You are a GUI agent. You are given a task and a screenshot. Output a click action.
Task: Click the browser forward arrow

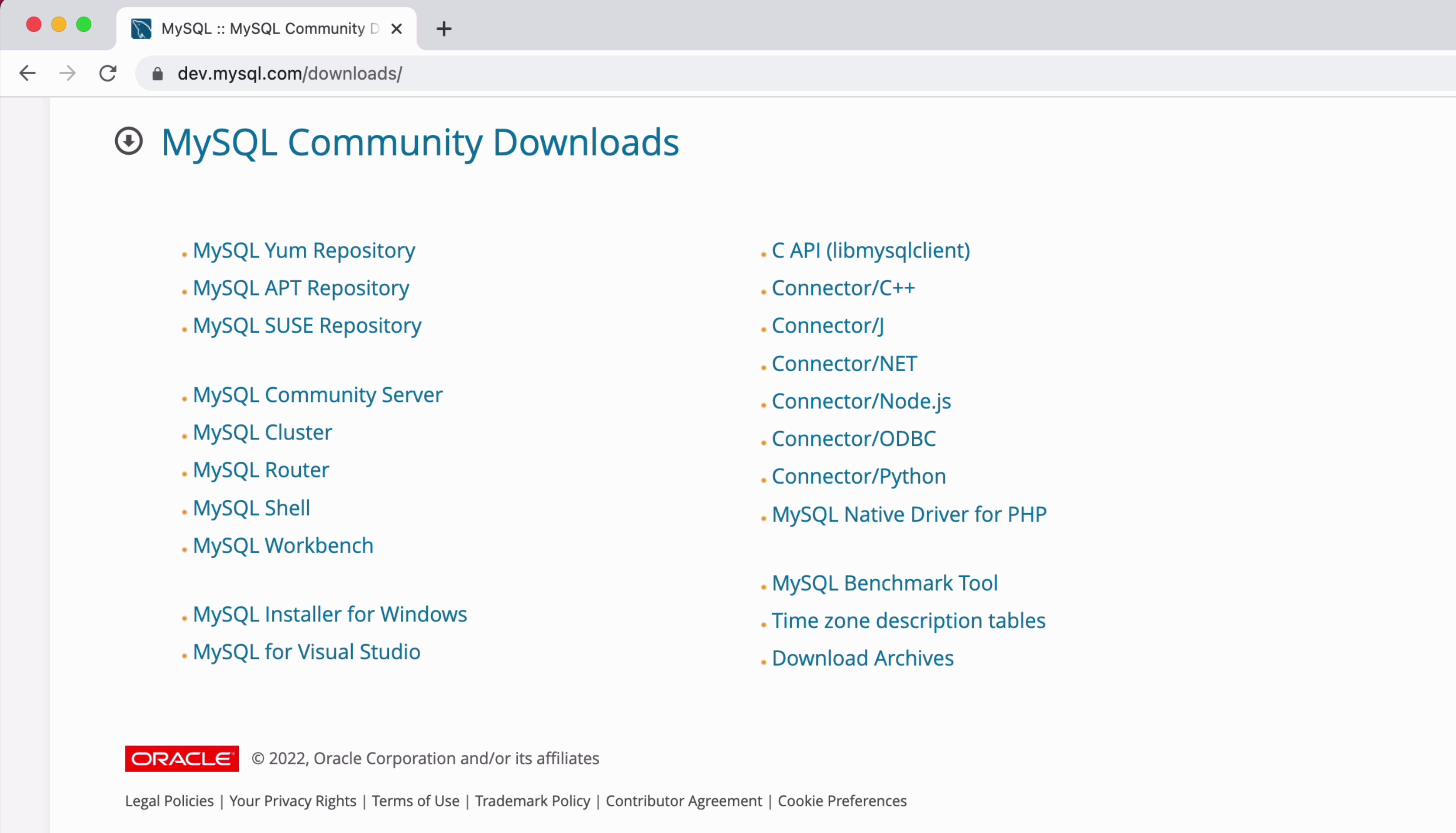click(68, 73)
